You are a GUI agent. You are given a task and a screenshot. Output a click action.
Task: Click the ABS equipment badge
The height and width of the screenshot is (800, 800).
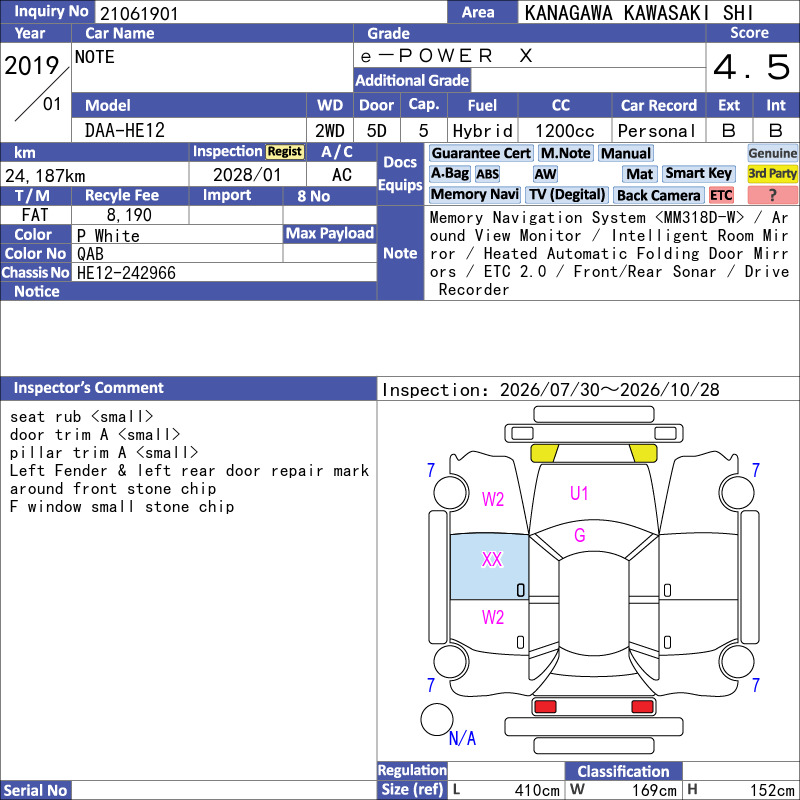pos(487,174)
